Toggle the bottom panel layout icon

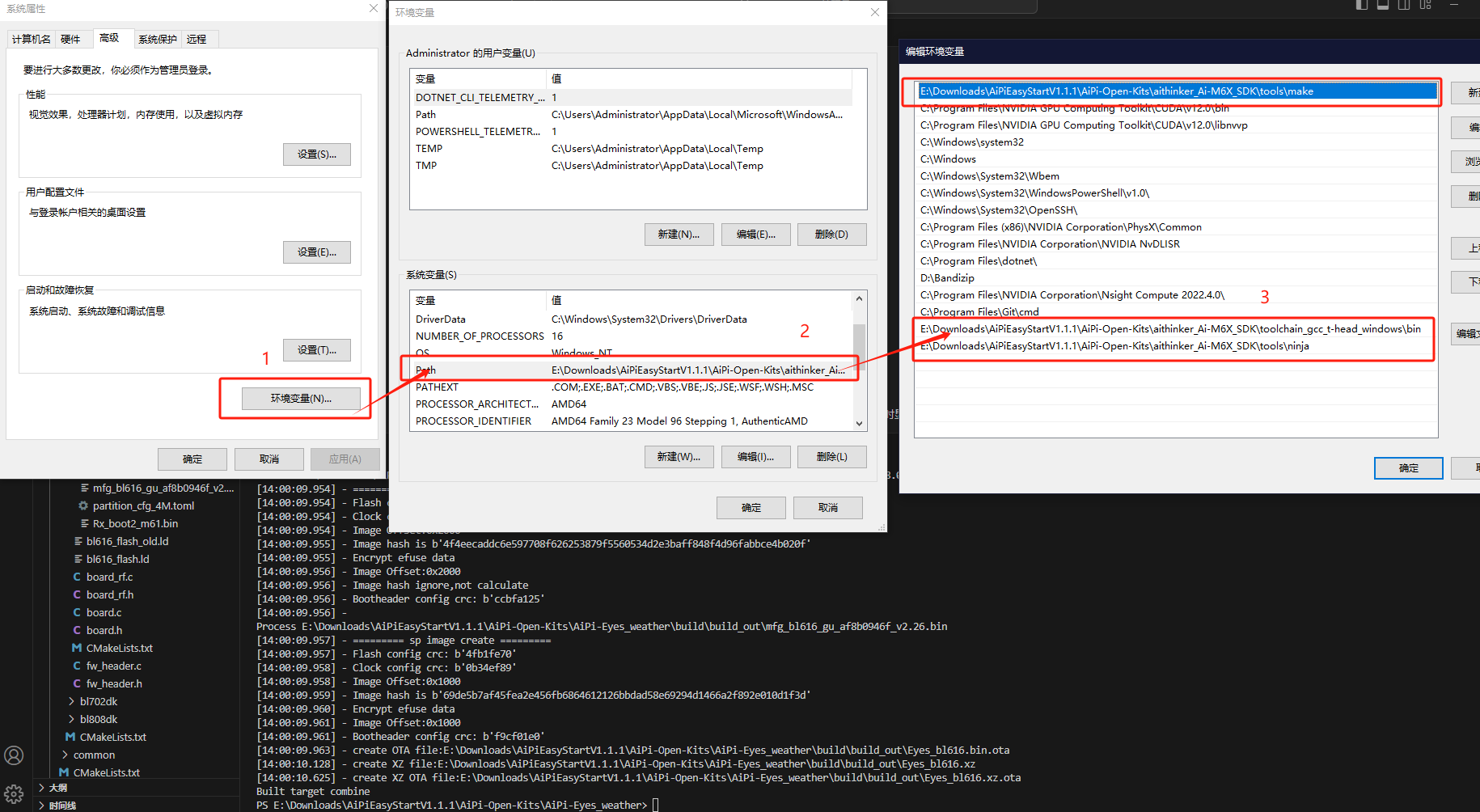[x=1383, y=5]
